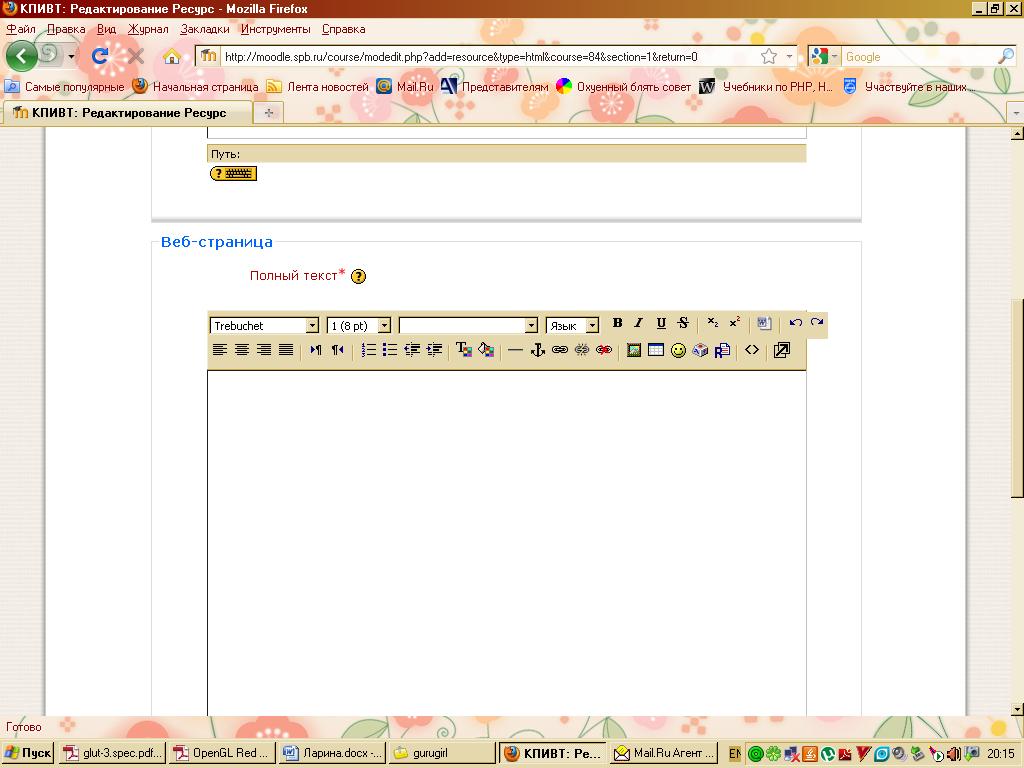The image size is (1024, 768).
Task: Open the Инструменты menu
Action: tap(276, 29)
